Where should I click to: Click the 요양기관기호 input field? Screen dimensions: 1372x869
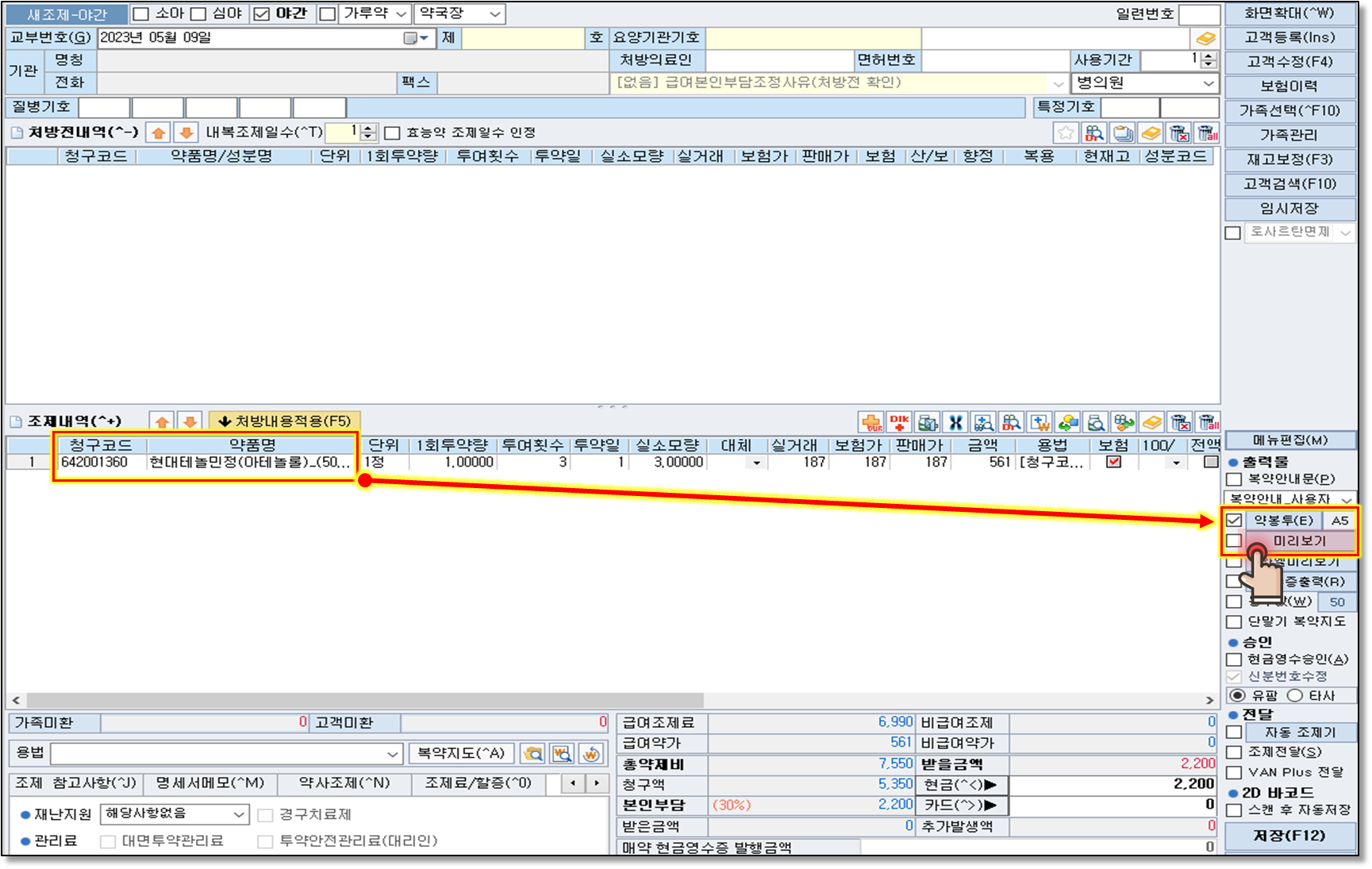pos(813,38)
